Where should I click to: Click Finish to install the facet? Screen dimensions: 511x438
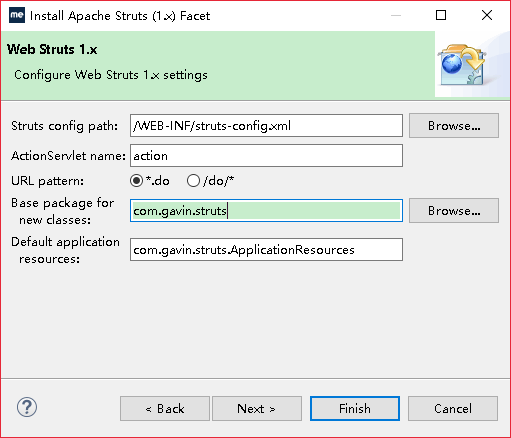[x=355, y=408]
